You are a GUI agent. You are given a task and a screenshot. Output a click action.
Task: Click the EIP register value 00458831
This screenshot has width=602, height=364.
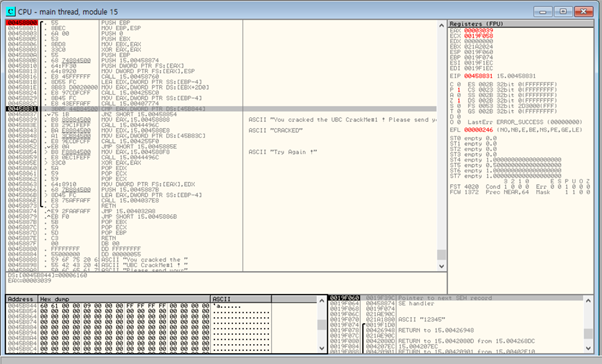(478, 76)
